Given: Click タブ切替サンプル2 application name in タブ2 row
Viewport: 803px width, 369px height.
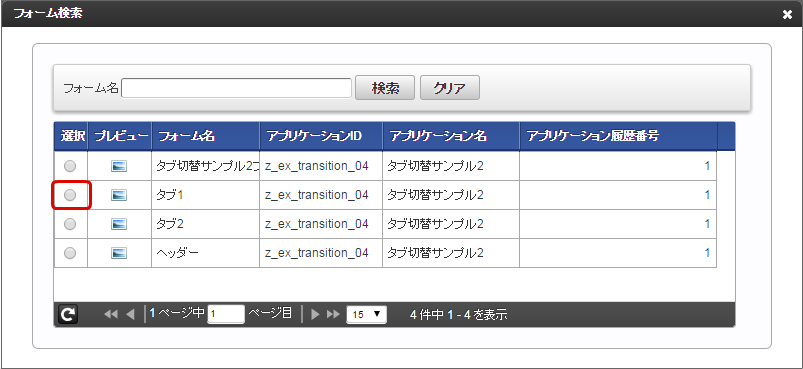Looking at the screenshot, I should tap(435, 224).
